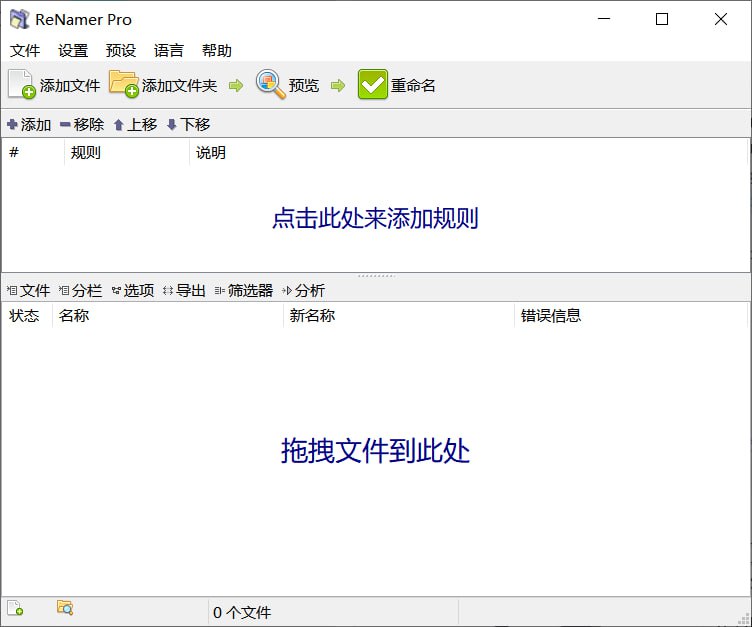Click the 添加文件 (Add Files) icon
This screenshot has height=627, width=752.
(x=22, y=84)
